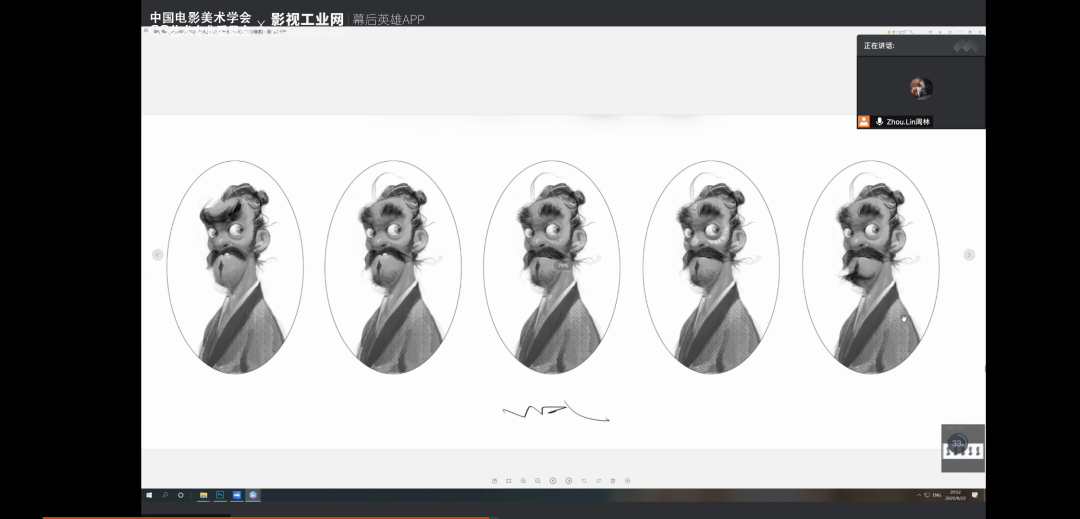Click the zoom out magnifier icon
This screenshot has height=519, width=1080.
(x=538, y=480)
